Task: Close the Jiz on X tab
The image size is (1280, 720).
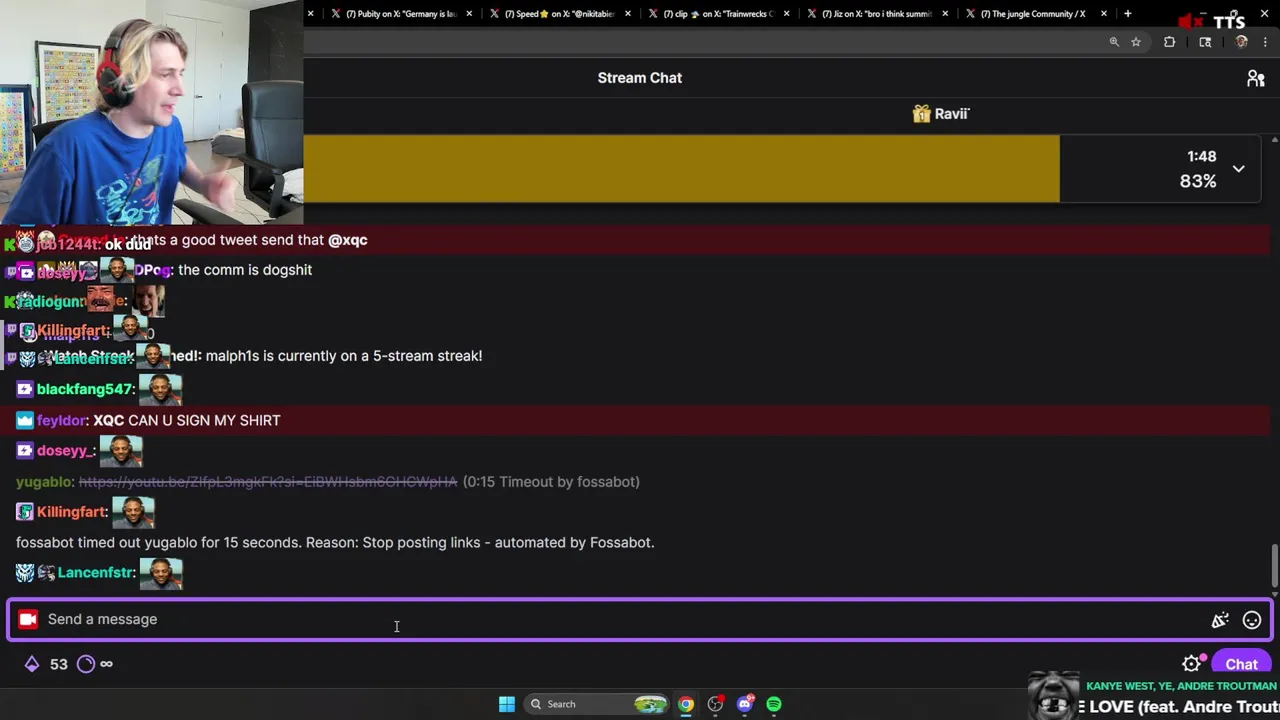Action: [x=945, y=14]
